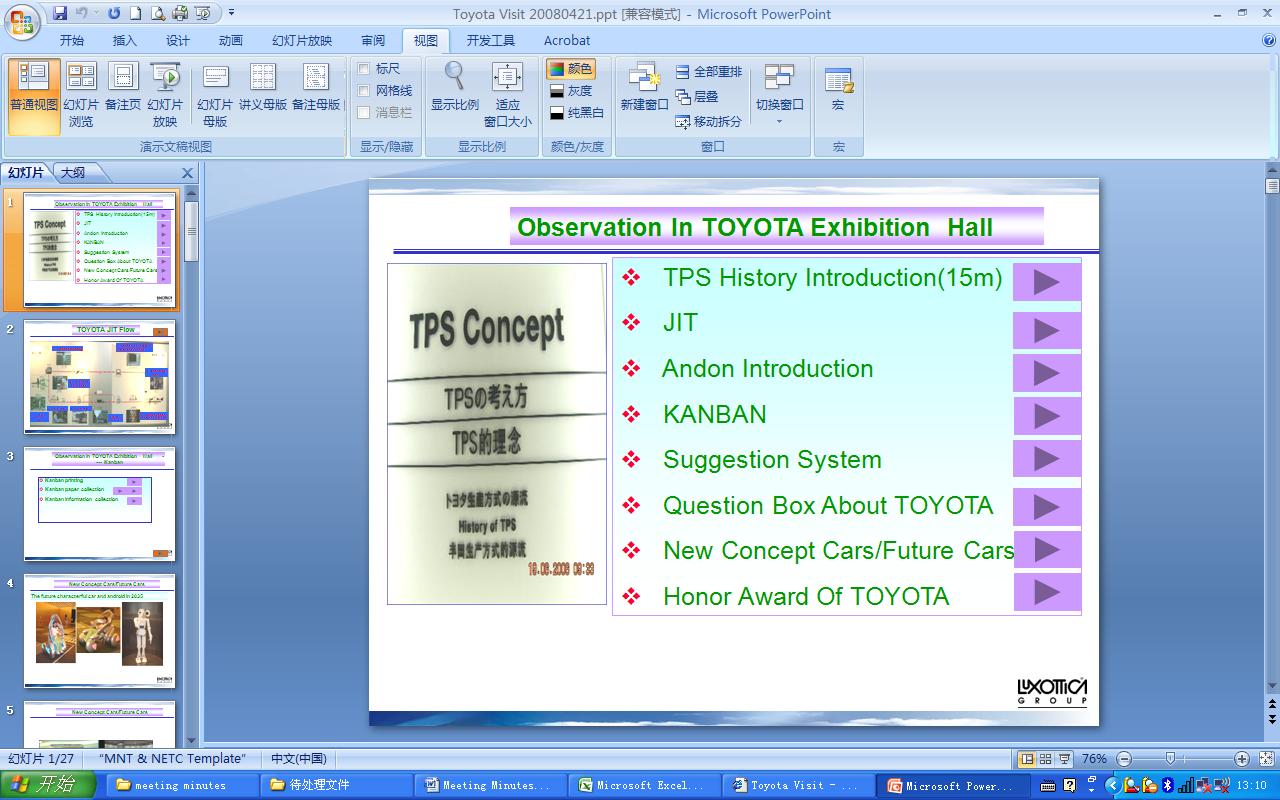The image size is (1280, 800).
Task: Click slide show icon in status bar
Action: [1064, 759]
